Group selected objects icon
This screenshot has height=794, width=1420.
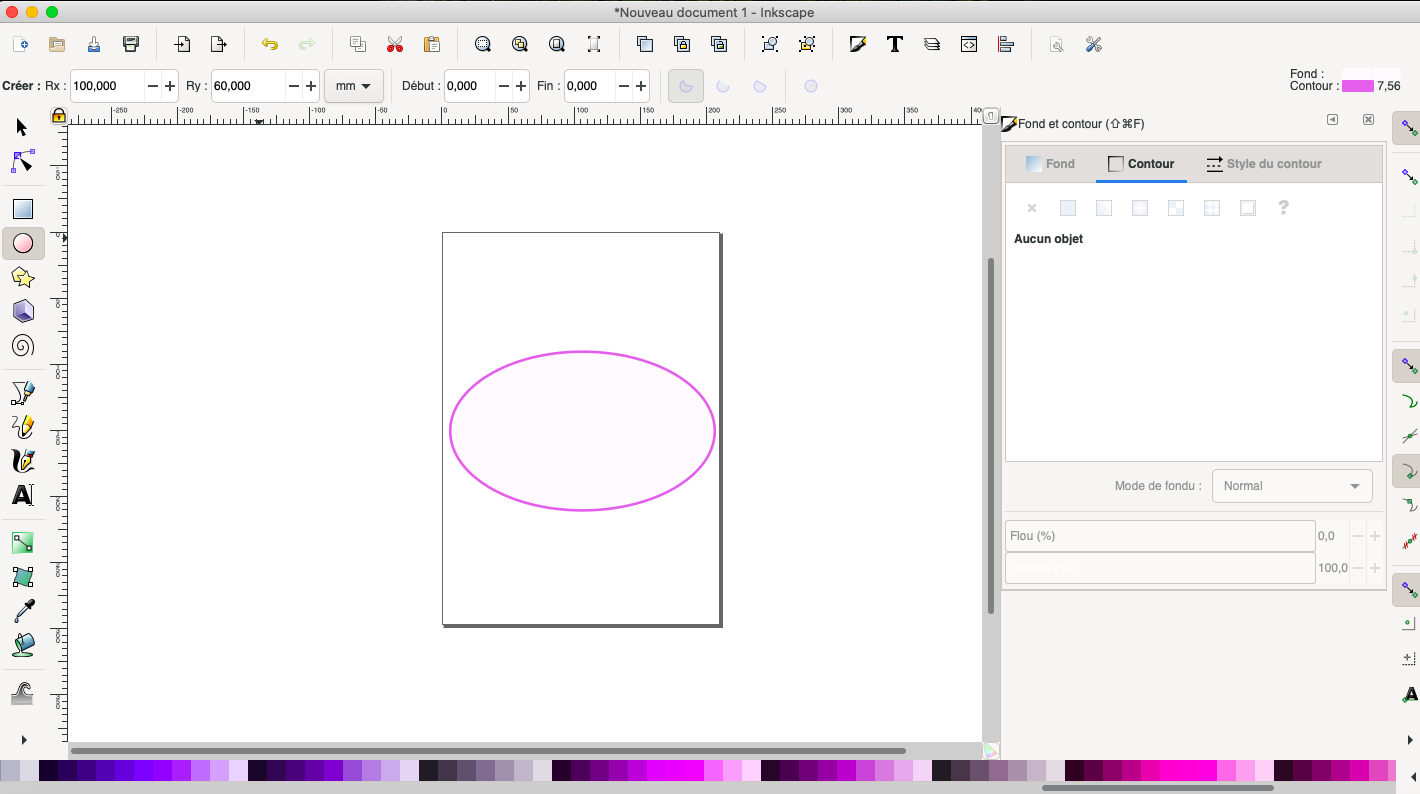tap(770, 44)
